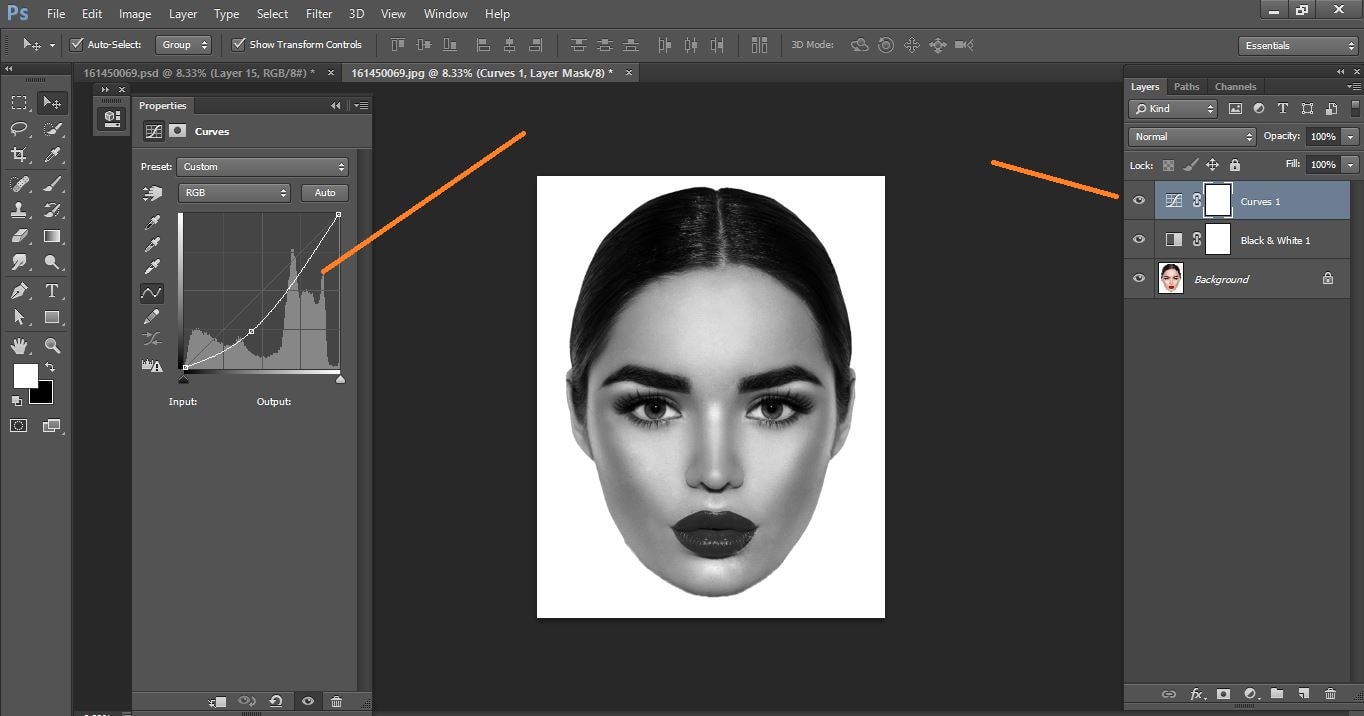
Task: Disable the Auto-Select checkbox
Action: click(x=77, y=44)
